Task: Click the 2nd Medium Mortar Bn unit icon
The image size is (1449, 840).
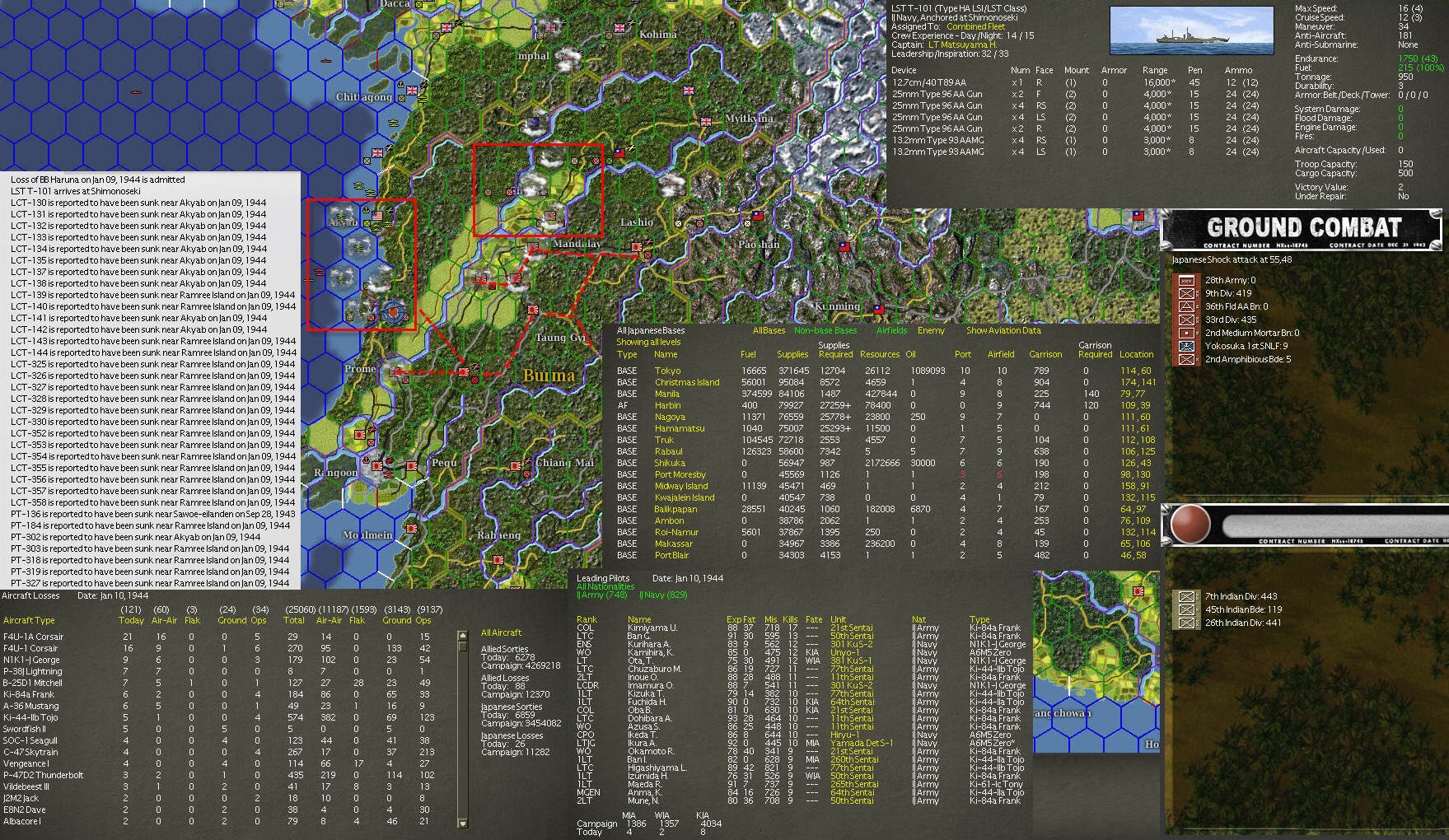Action: coord(1186,333)
